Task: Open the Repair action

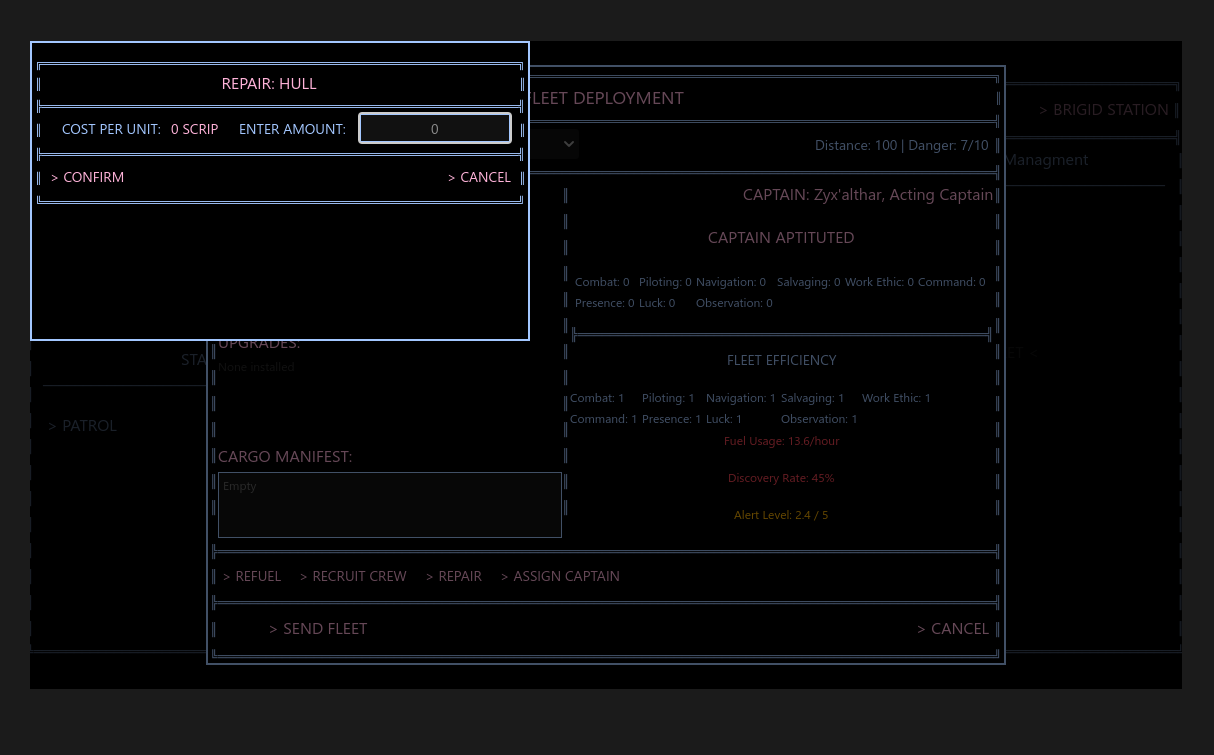Action: (454, 576)
